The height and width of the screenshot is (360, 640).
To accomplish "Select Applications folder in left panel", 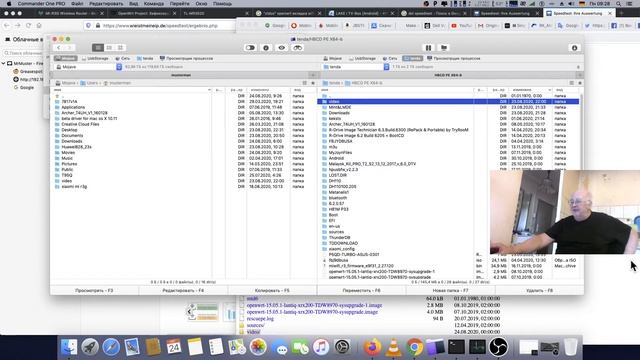I will (73, 107).
